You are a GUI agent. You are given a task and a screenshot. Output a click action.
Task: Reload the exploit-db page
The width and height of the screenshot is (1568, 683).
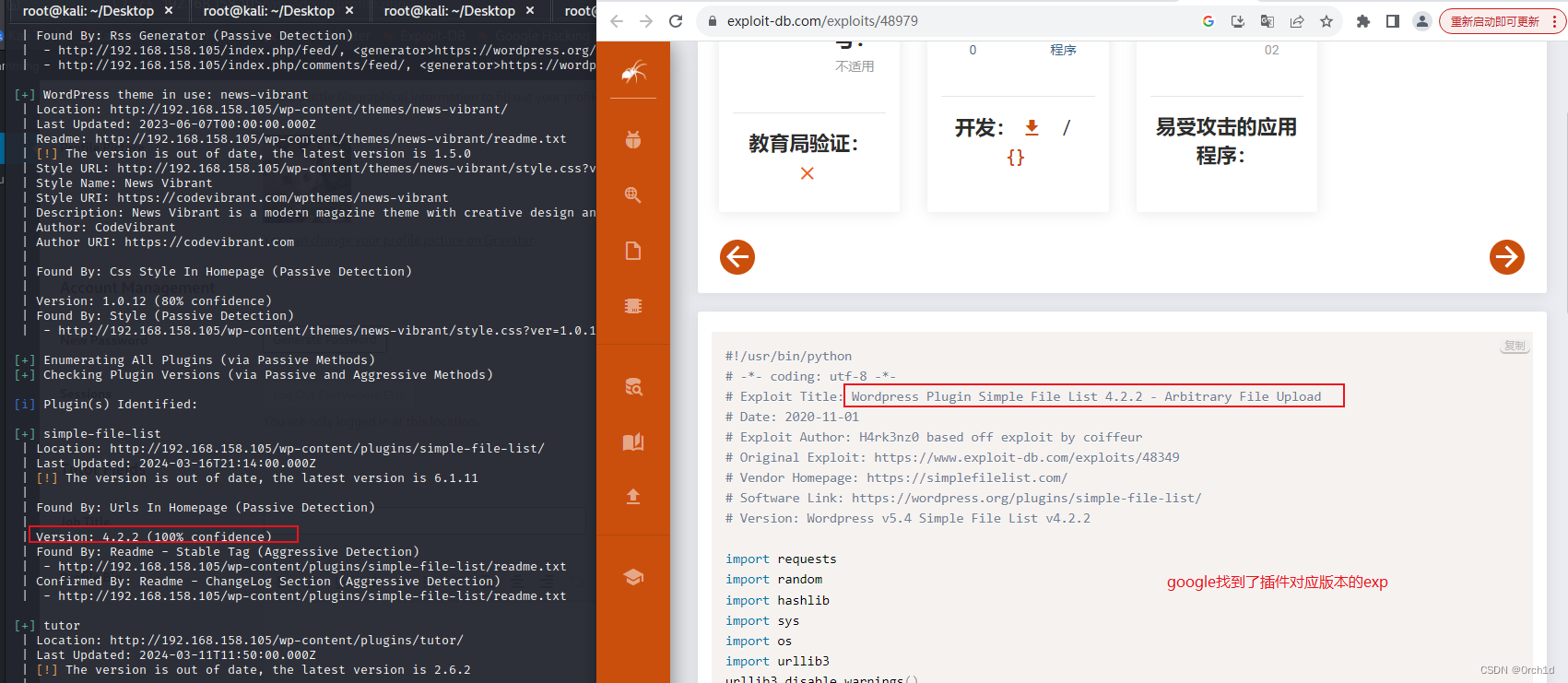tap(676, 21)
